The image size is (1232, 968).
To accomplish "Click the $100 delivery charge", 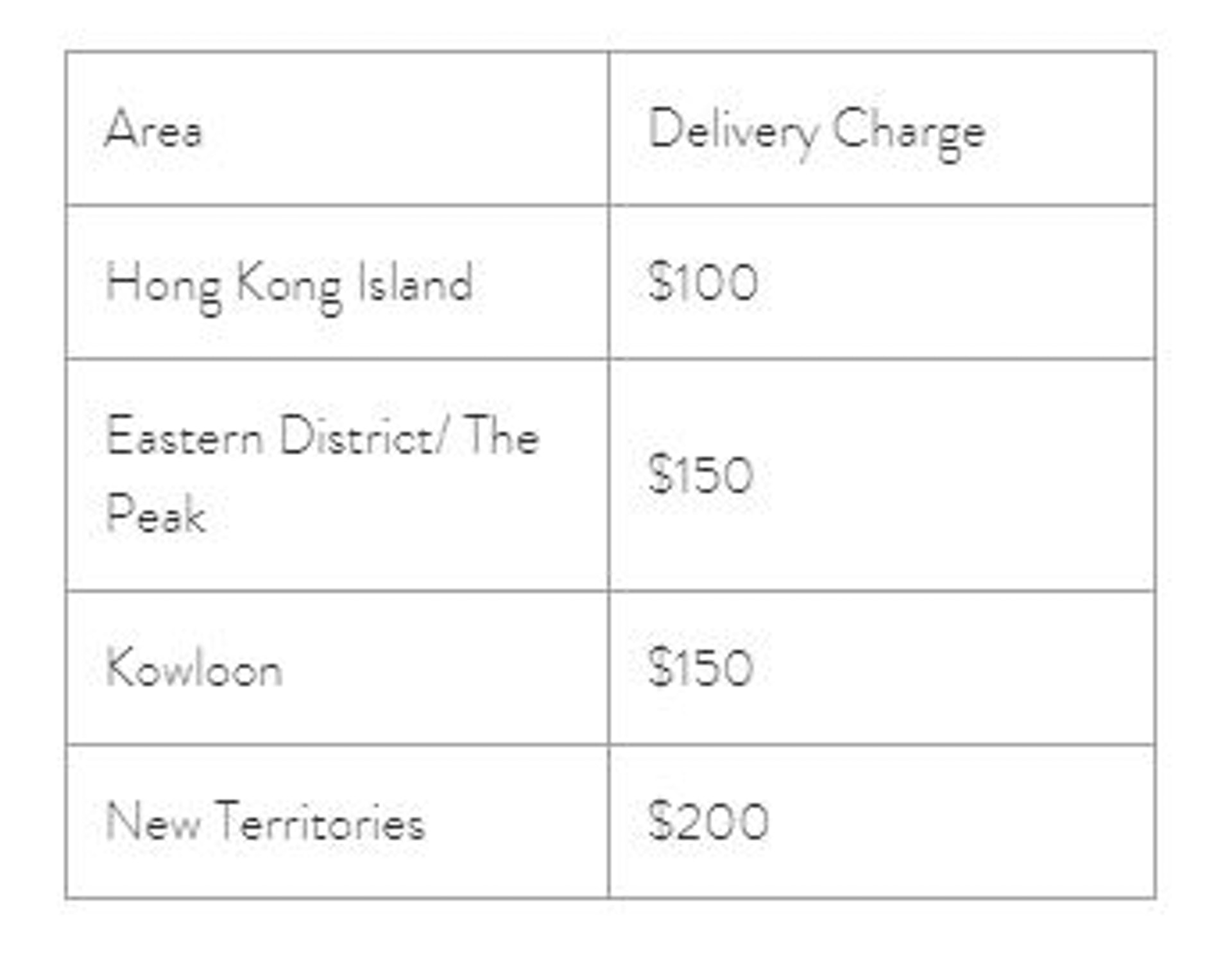I will point(703,282).
